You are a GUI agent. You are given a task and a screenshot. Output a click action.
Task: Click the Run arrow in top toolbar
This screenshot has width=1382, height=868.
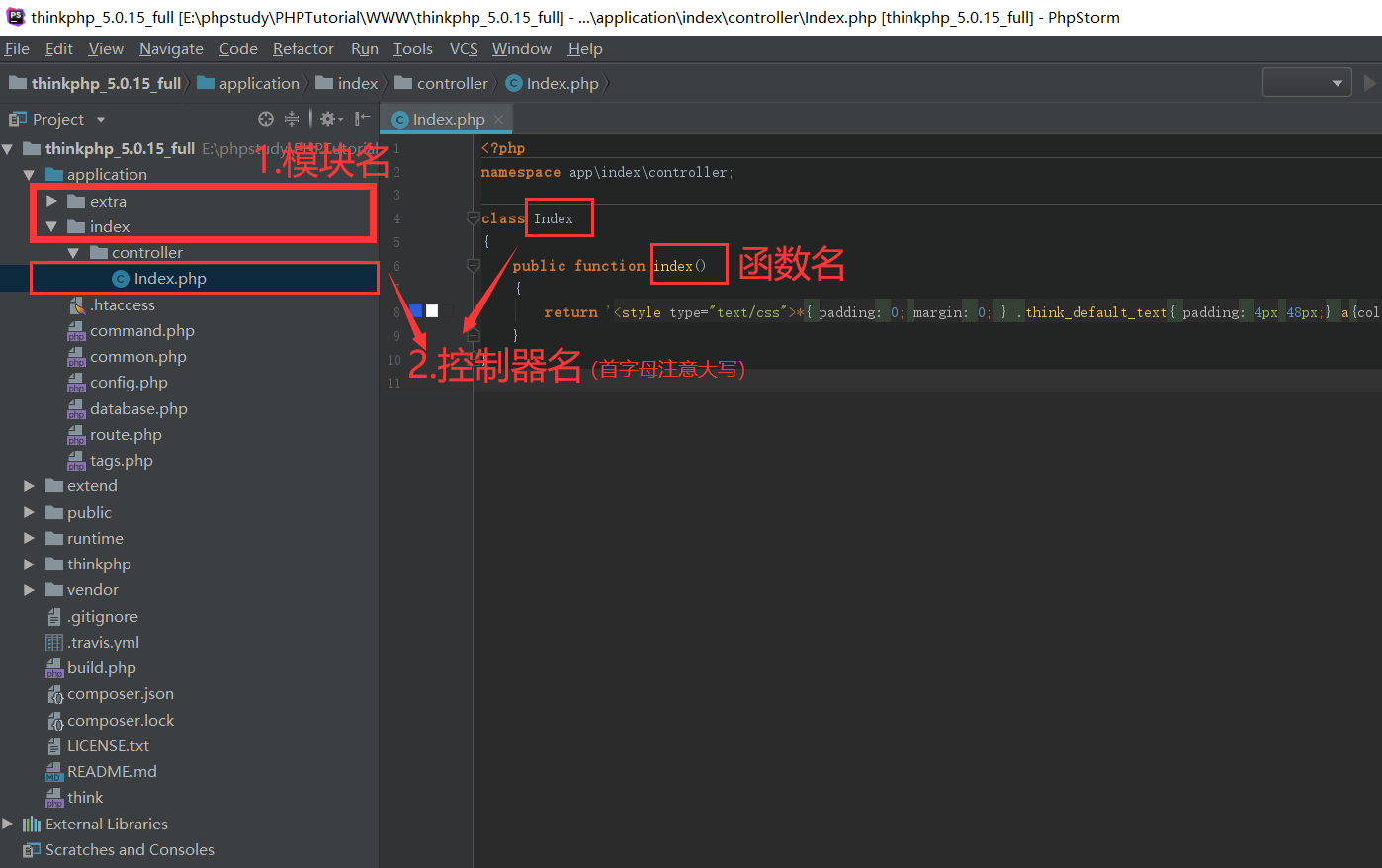click(x=1370, y=83)
